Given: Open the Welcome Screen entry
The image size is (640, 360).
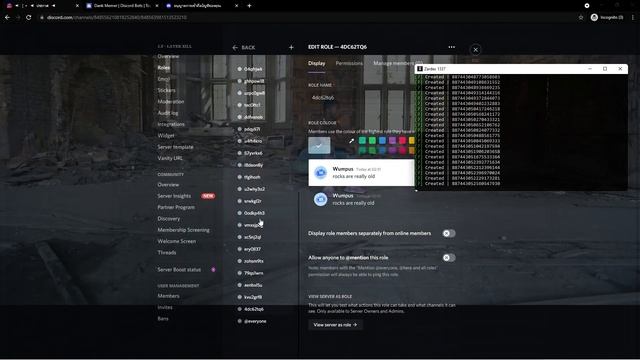Looking at the screenshot, I should [x=176, y=241].
